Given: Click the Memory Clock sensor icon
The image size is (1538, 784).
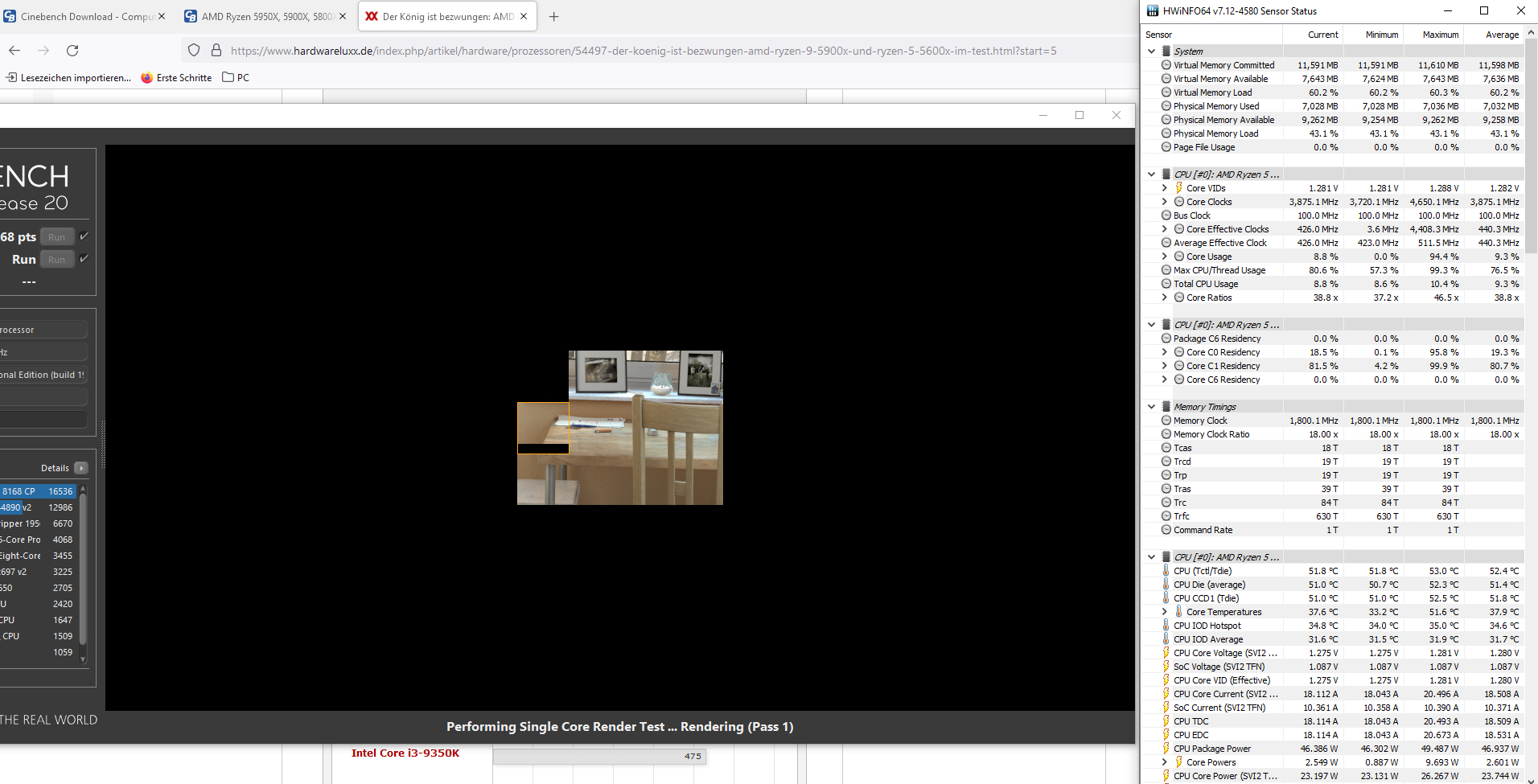Looking at the screenshot, I should 1166,421.
